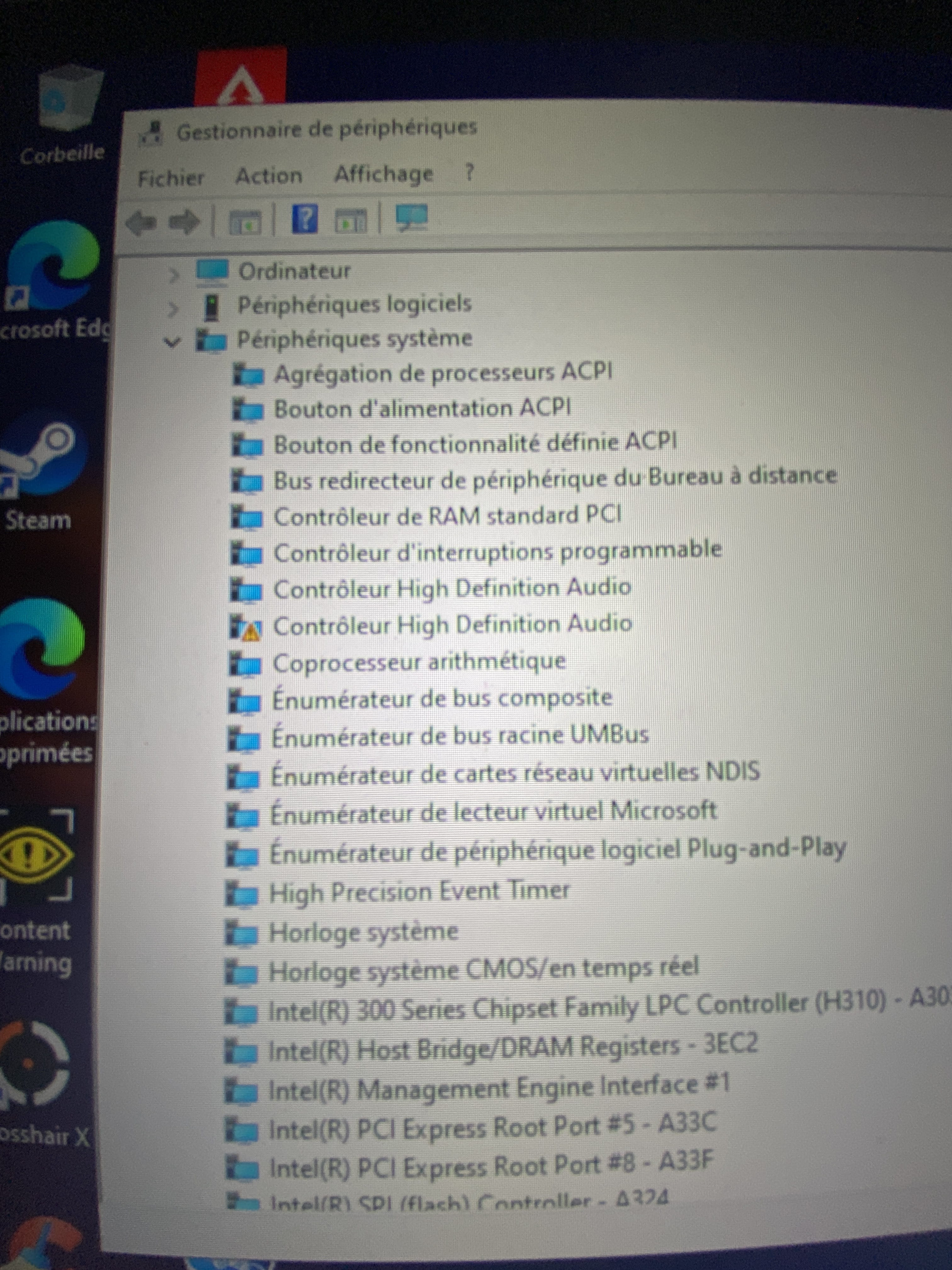Screen dimensions: 952x1270
Task: Click the action pane toolbar icon right of Help
Action: (351, 220)
